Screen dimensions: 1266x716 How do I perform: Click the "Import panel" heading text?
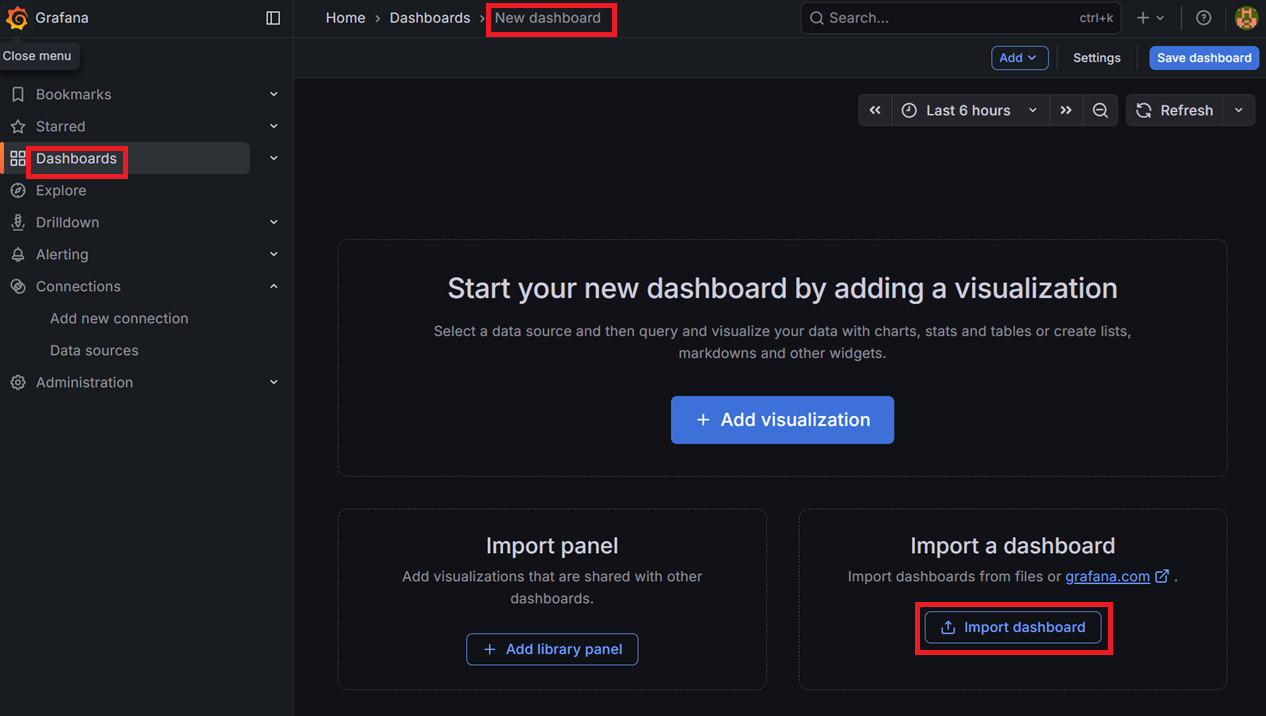(x=552, y=546)
